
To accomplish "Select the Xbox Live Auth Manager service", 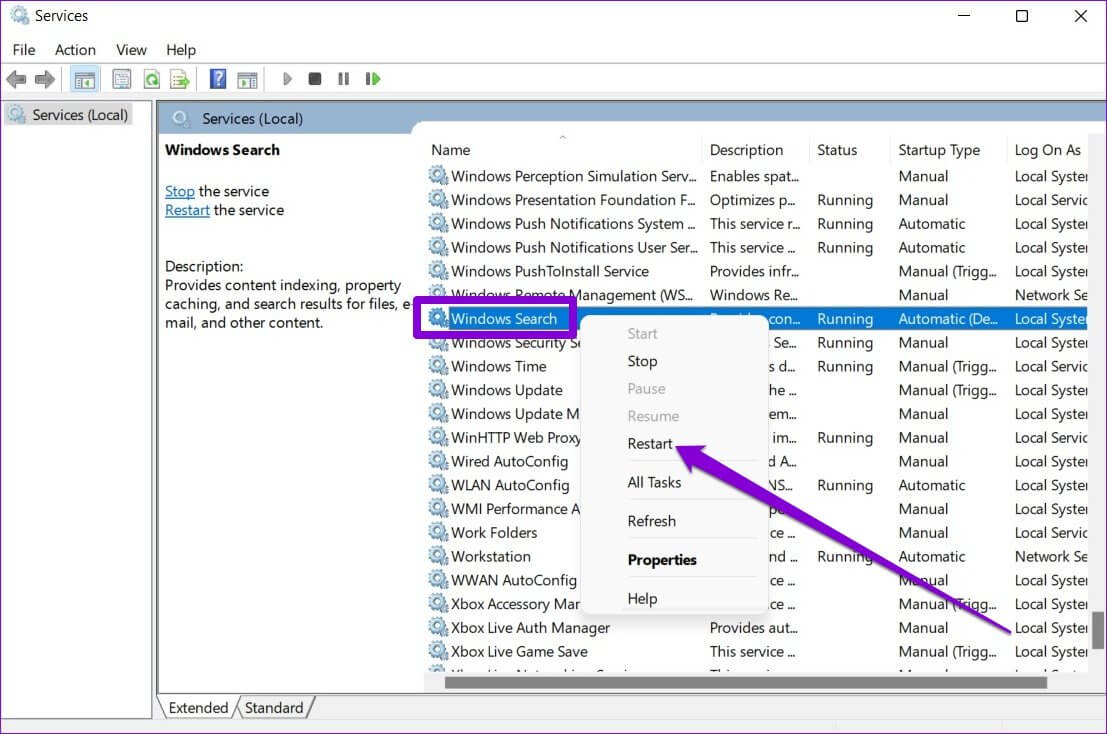I will [x=530, y=627].
